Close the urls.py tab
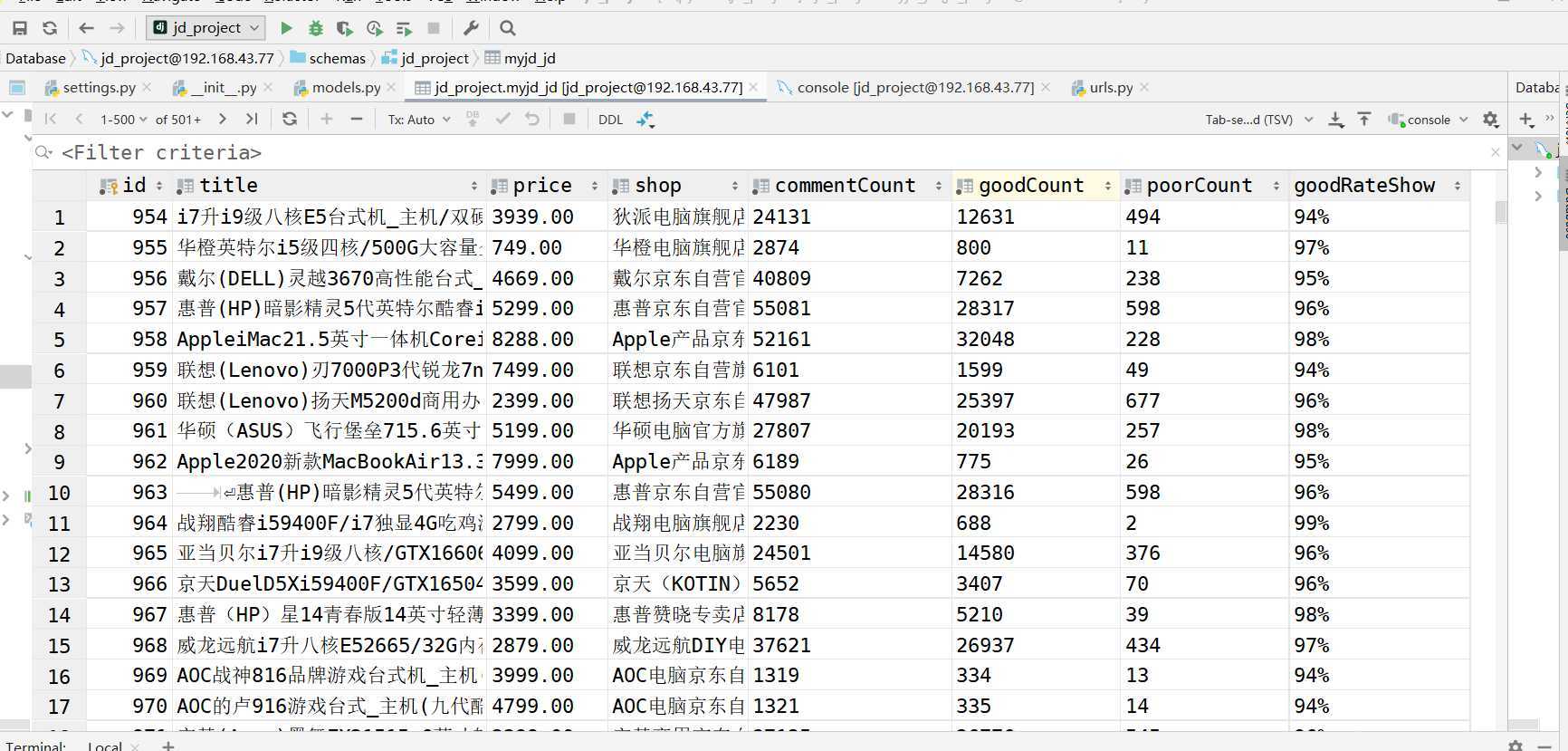Image resolution: width=1568 pixels, height=751 pixels. (1144, 88)
